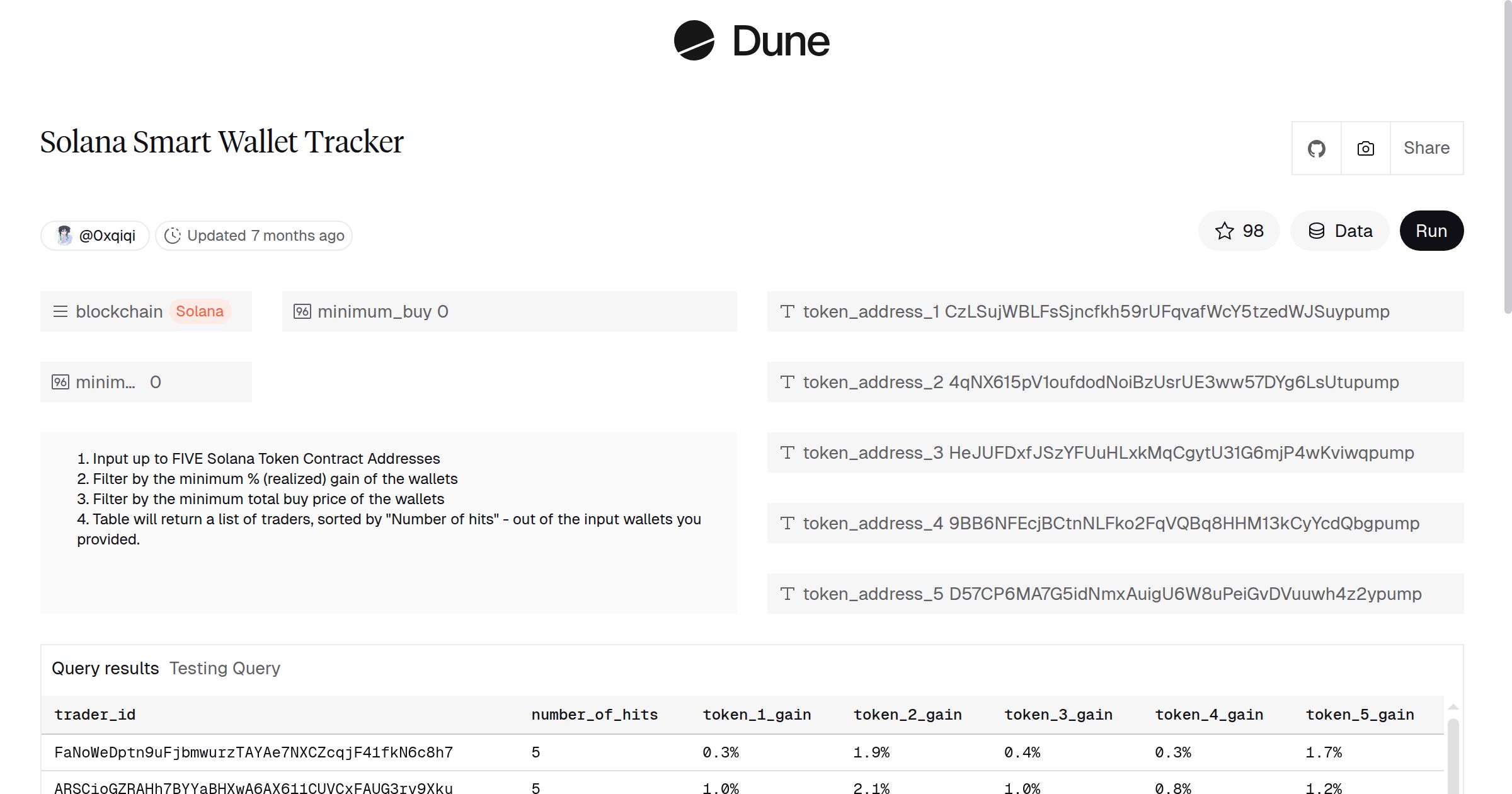Click the Share button
Screen dimensions: 1512x794
[x=1426, y=148]
